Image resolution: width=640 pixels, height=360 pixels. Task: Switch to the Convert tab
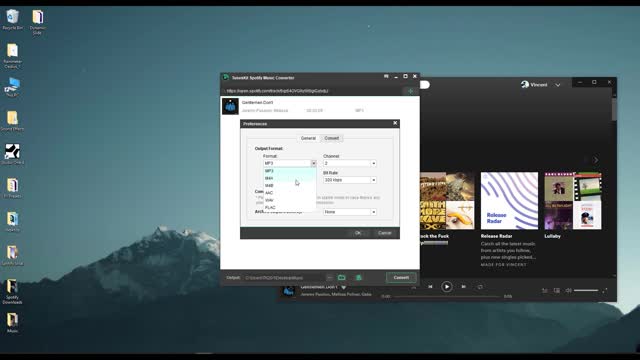[331, 138]
